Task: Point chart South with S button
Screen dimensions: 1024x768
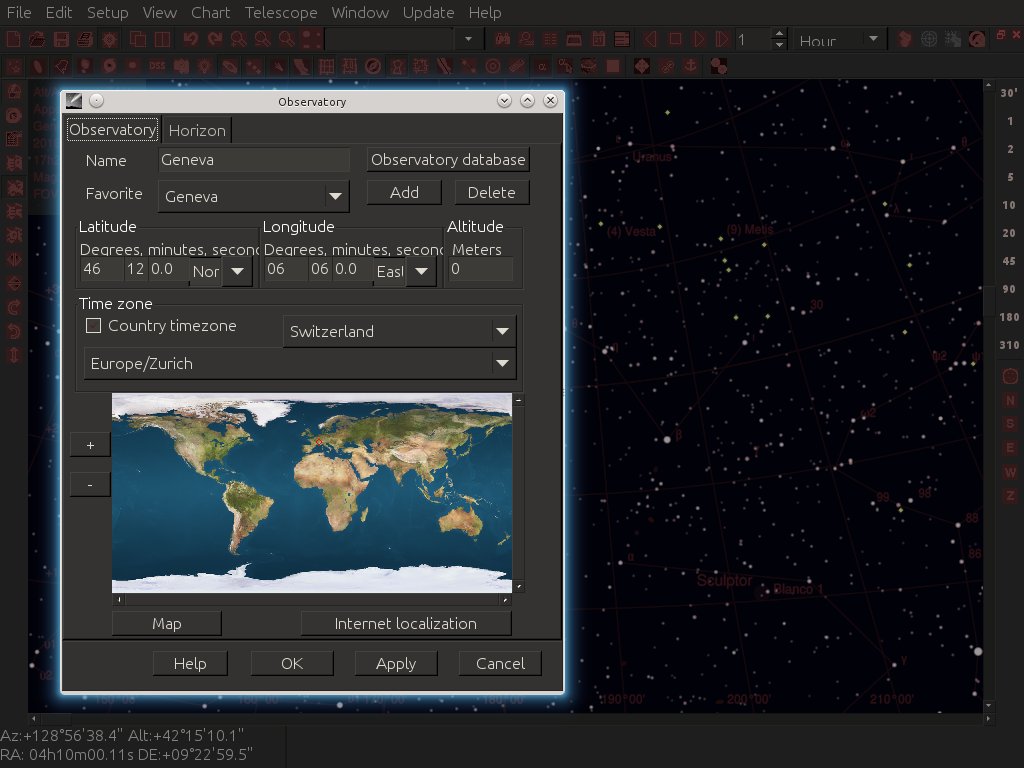Action: pyautogui.click(x=1010, y=424)
